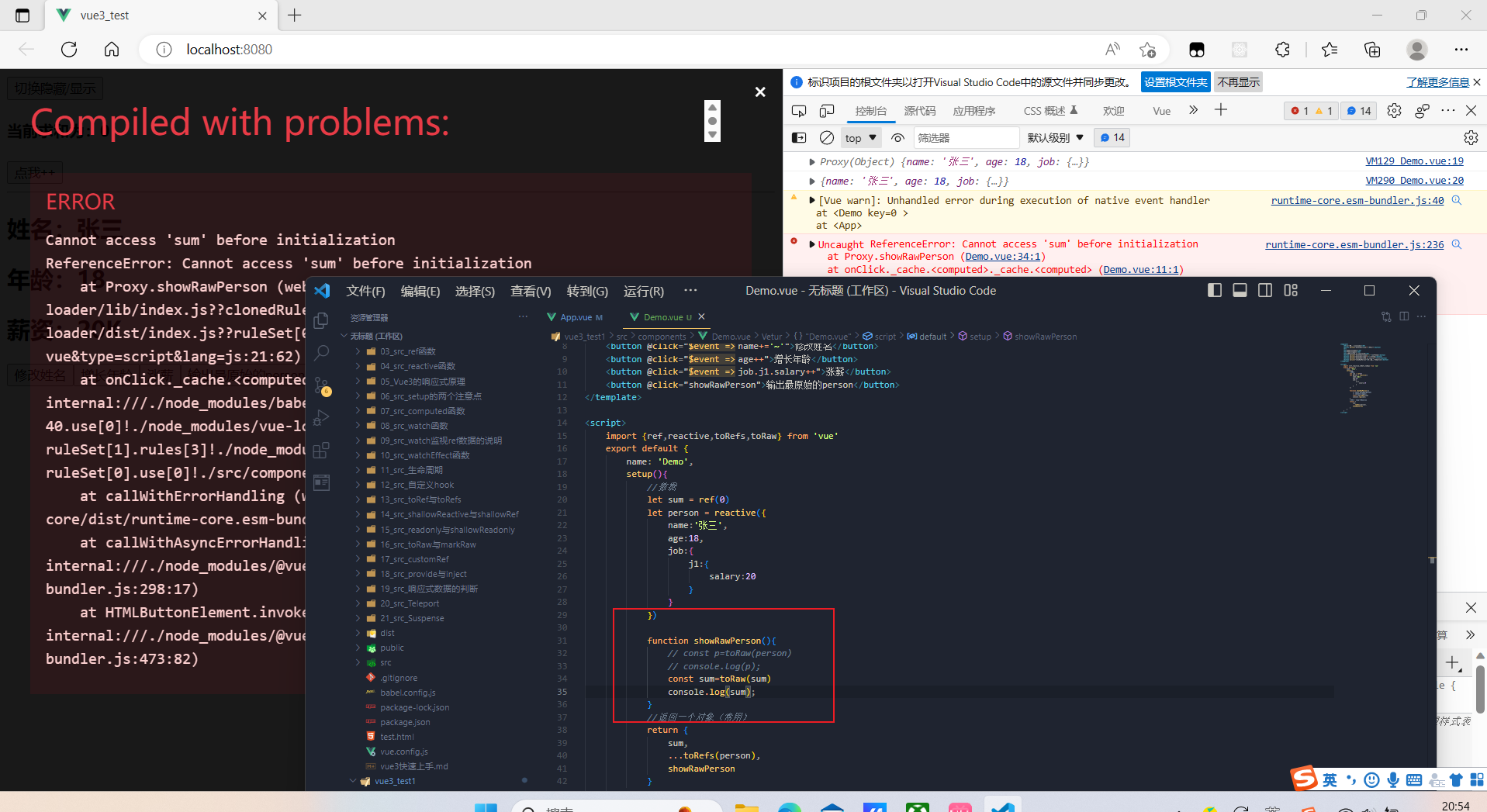
Task: Open package.json in explorer
Action: pyautogui.click(x=405, y=722)
